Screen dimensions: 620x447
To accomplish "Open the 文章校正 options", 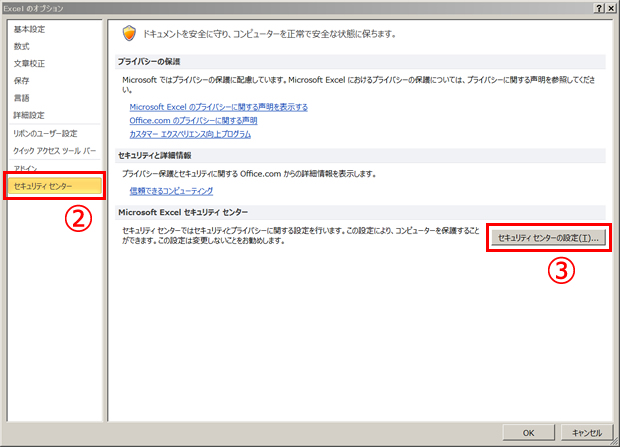I will (29, 64).
